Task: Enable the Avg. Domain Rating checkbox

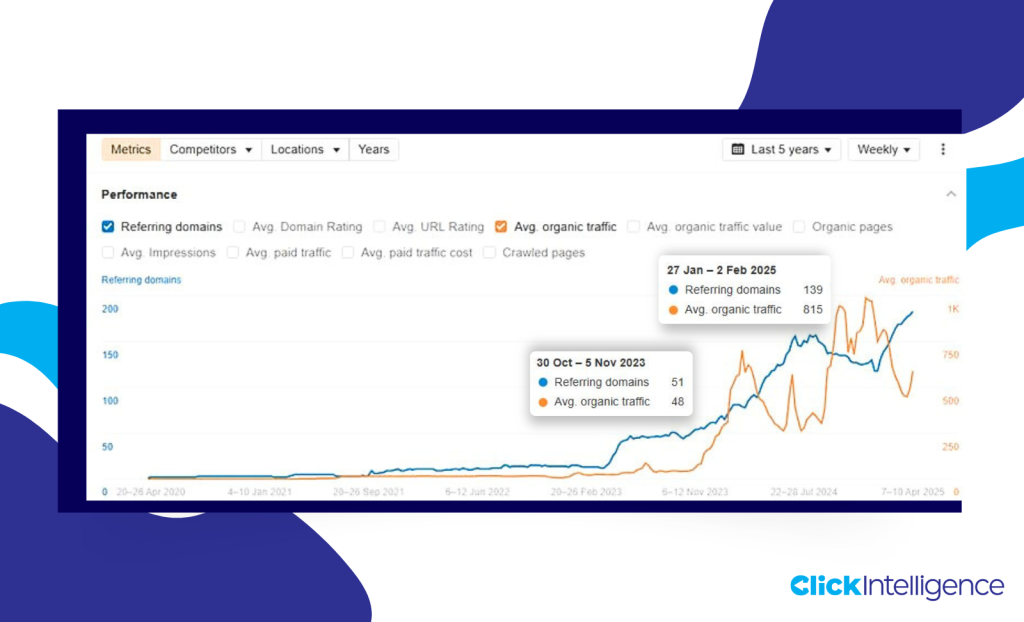Action: pyautogui.click(x=239, y=227)
